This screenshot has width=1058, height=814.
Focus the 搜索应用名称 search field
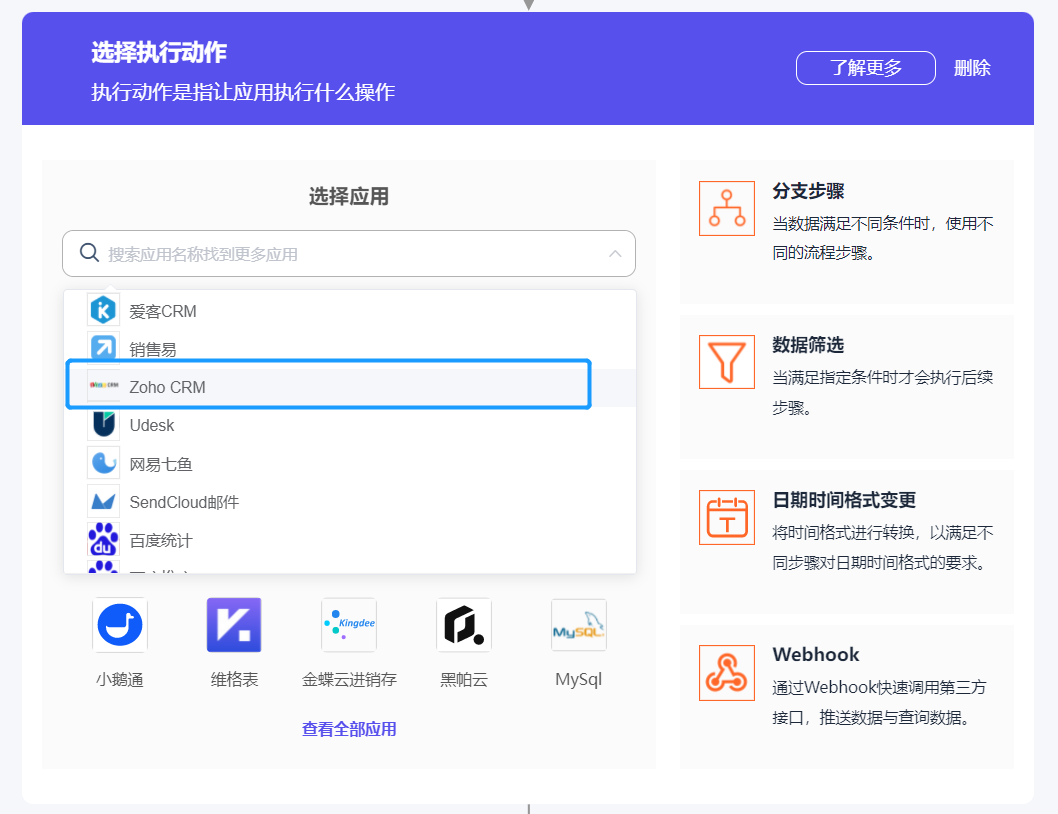(x=349, y=254)
